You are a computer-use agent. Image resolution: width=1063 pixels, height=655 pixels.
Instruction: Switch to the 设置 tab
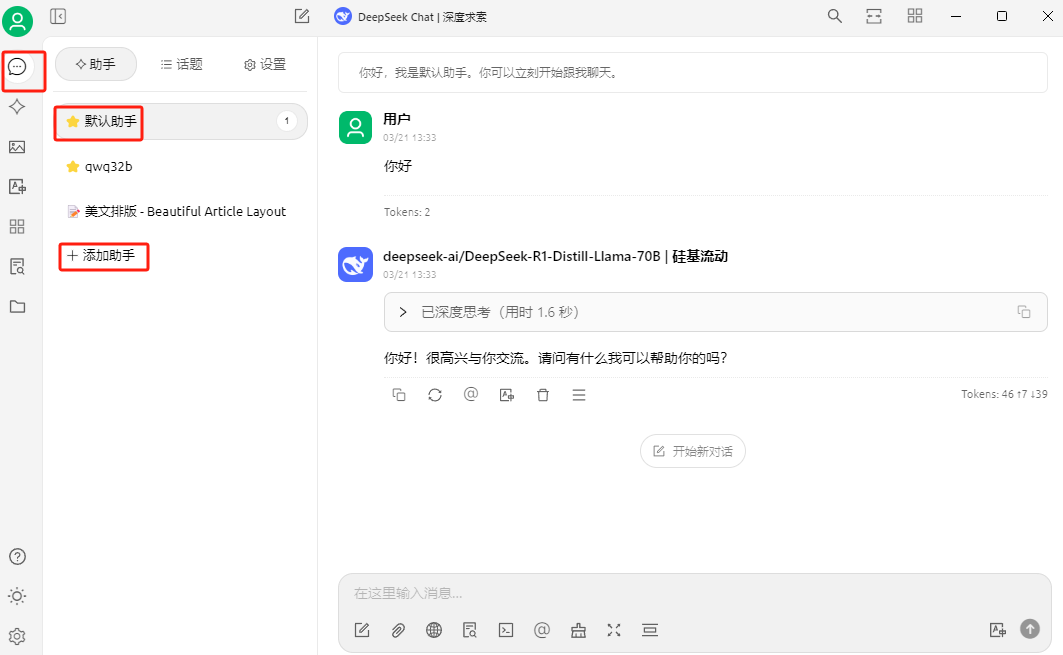pyautogui.click(x=265, y=64)
